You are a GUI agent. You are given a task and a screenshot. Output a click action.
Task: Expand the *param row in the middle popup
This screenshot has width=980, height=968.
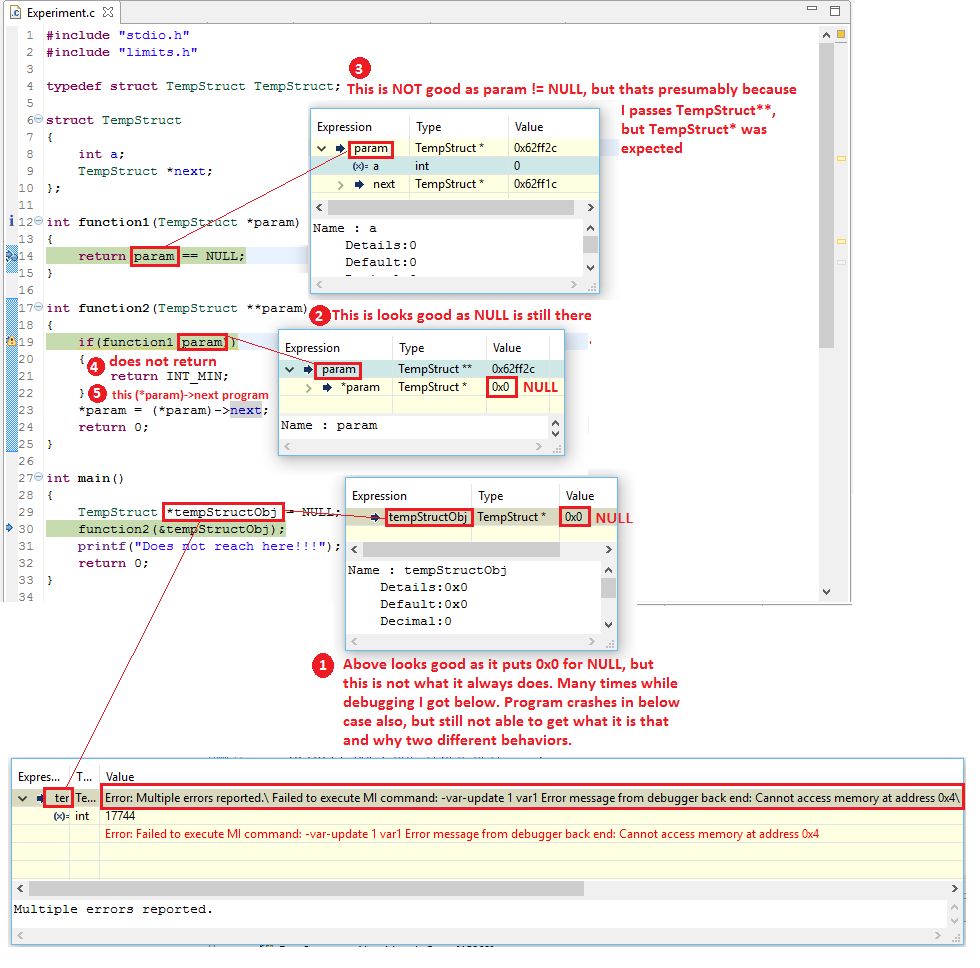tap(308, 388)
